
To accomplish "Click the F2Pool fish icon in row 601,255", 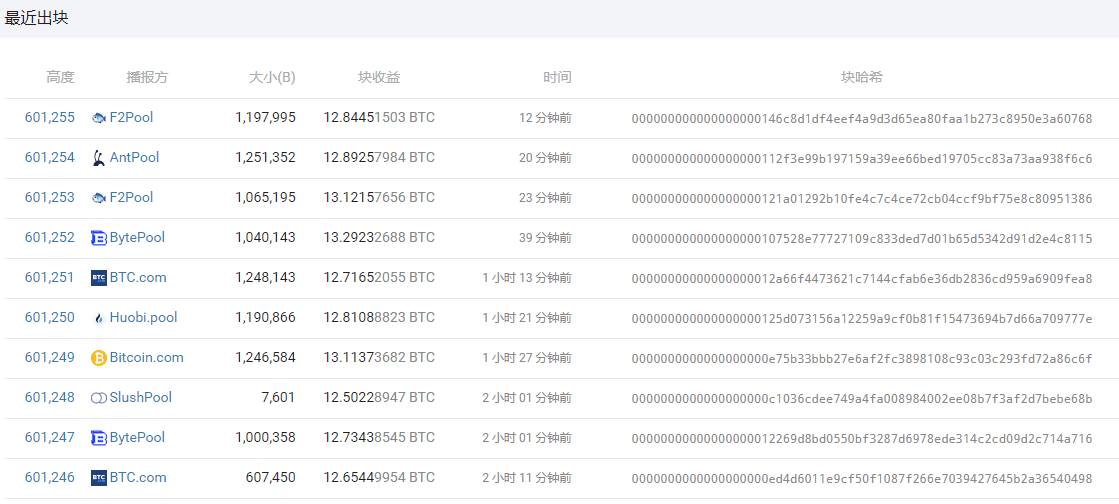I will 99,118.
